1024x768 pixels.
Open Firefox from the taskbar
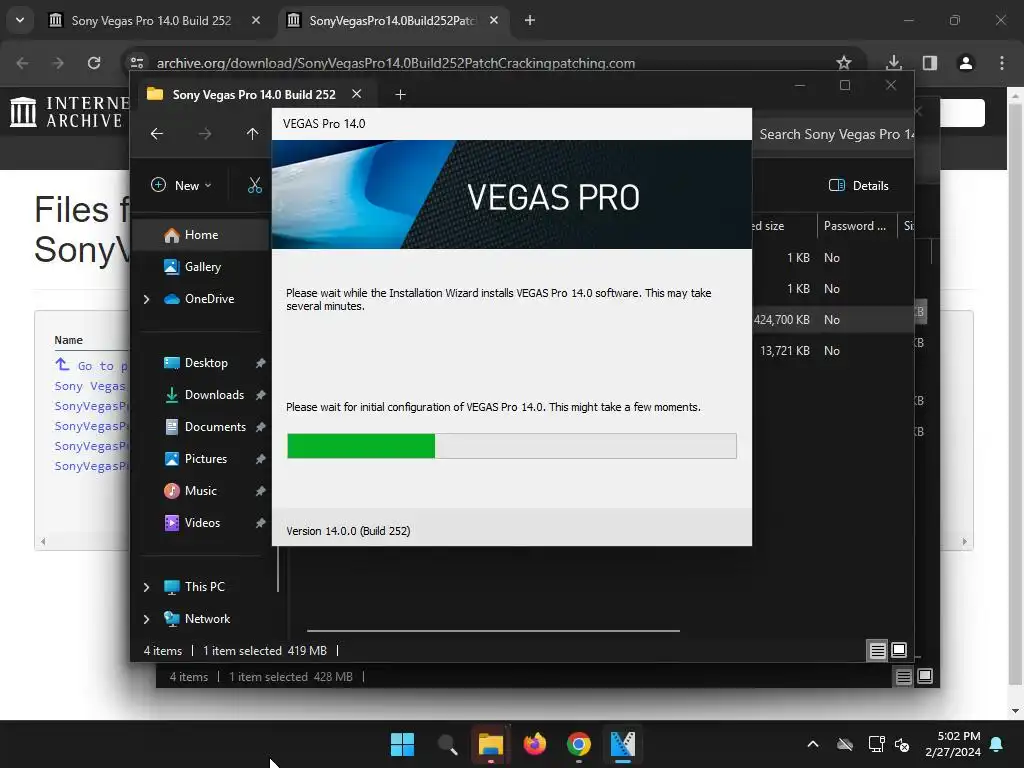(535, 744)
